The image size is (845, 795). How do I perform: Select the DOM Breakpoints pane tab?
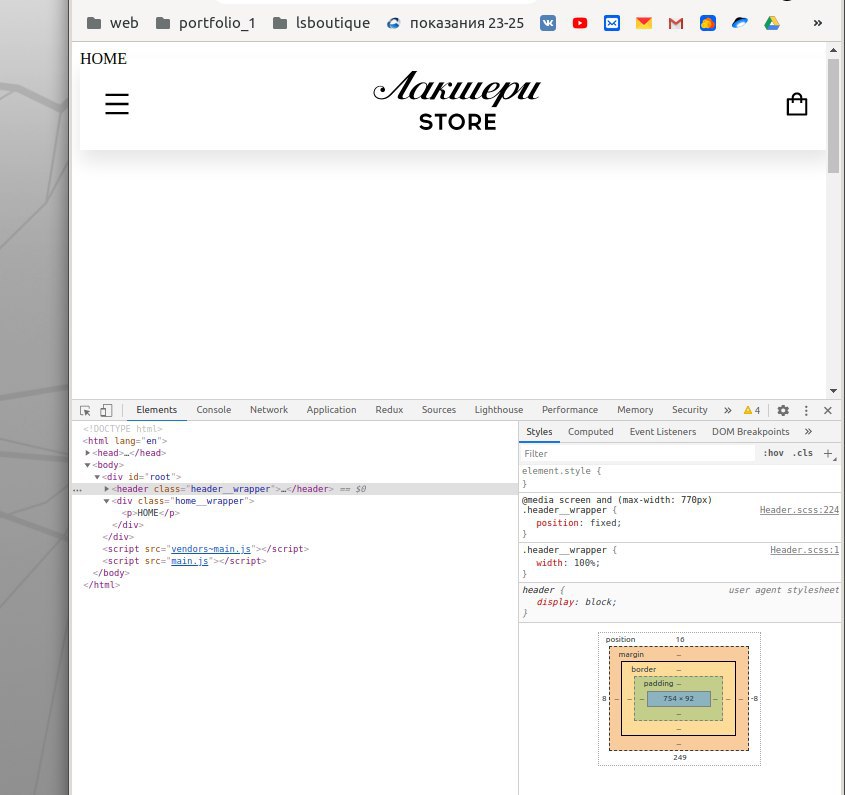[x=750, y=432]
